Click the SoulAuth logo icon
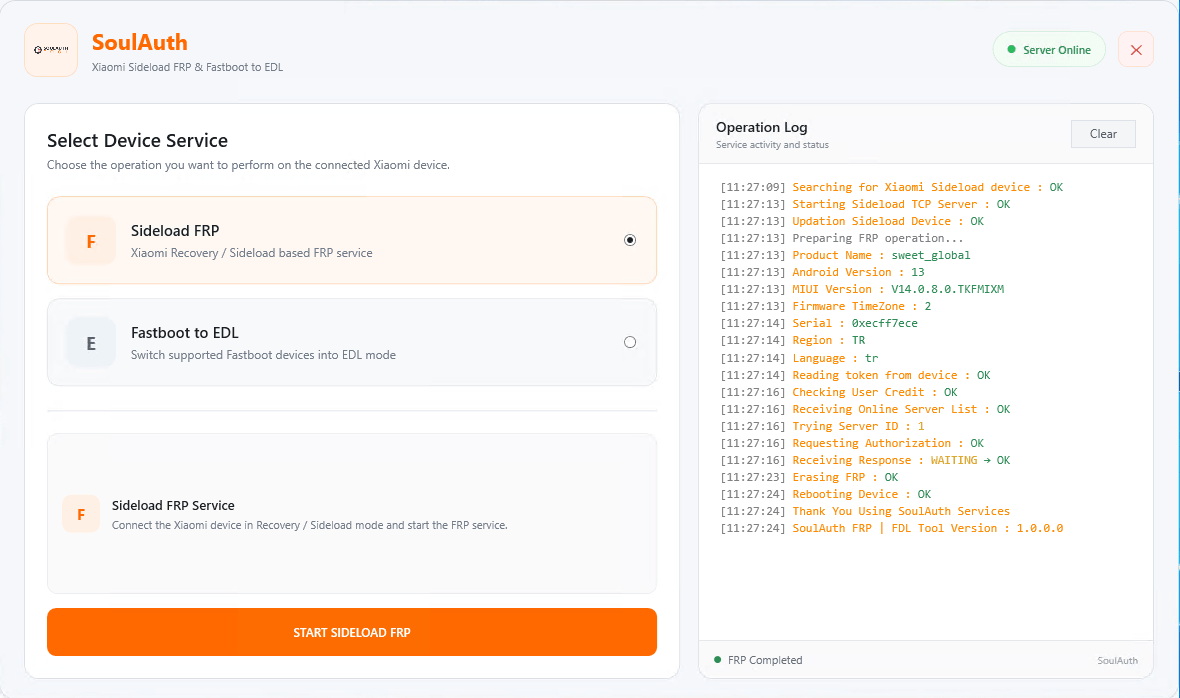This screenshot has height=698, width=1180. [x=51, y=50]
